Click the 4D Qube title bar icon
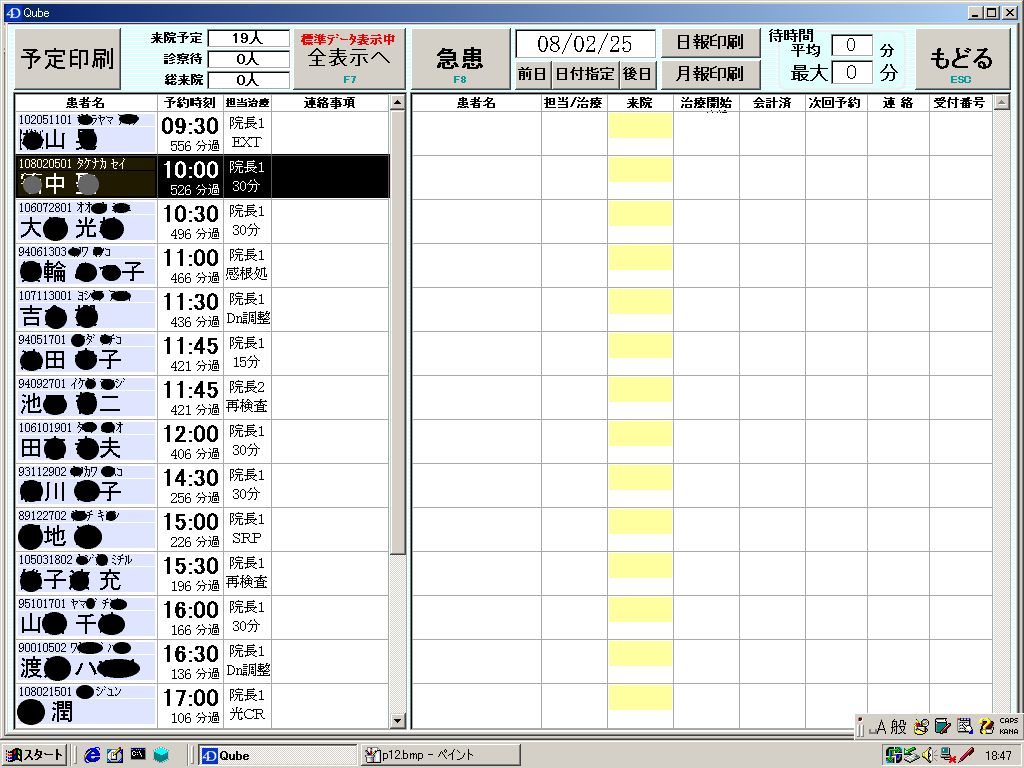Image resolution: width=1024 pixels, height=768 pixels. coord(12,12)
